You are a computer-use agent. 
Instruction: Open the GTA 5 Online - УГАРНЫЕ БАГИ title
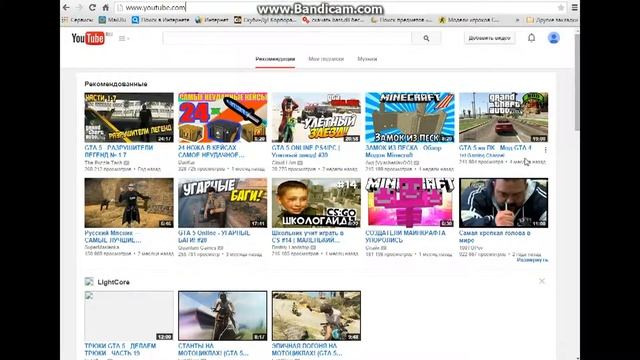(x=214, y=236)
